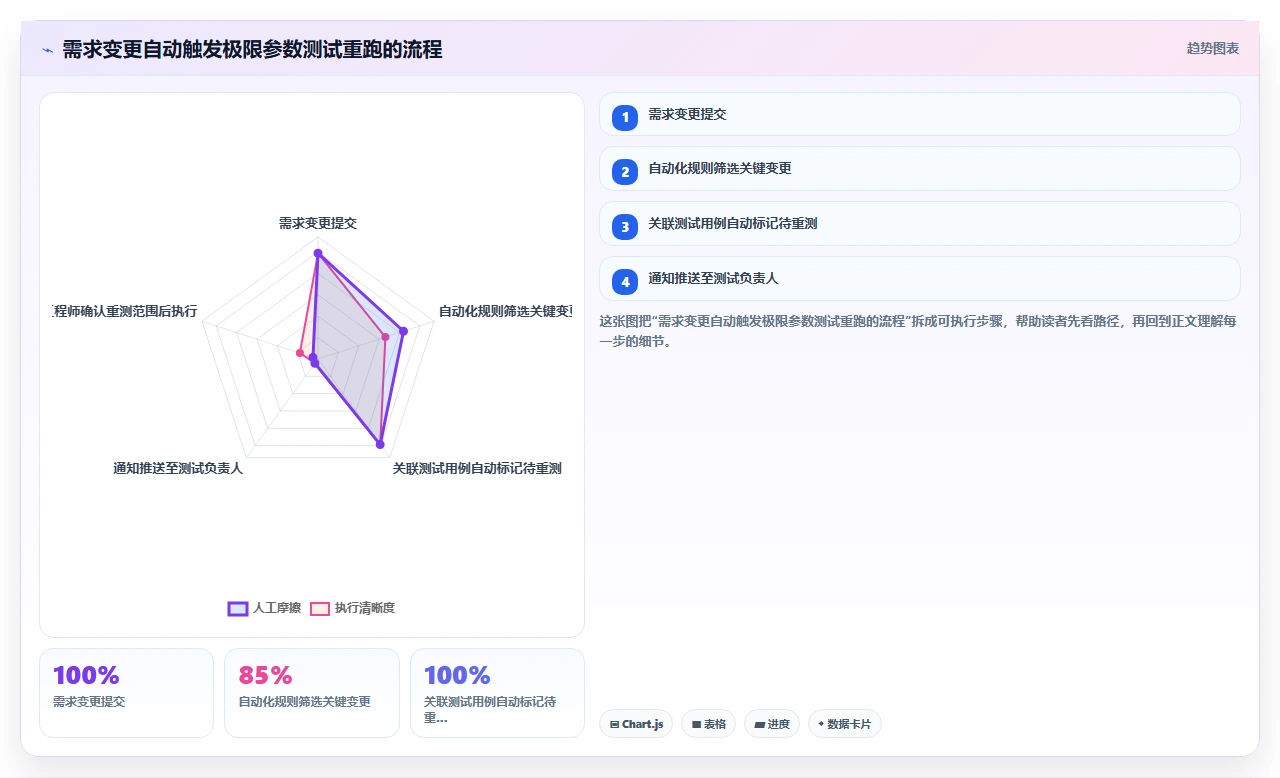Click the radar axis label "自动化规则筛选关键变更"
This screenshot has width=1280, height=778.
[505, 311]
